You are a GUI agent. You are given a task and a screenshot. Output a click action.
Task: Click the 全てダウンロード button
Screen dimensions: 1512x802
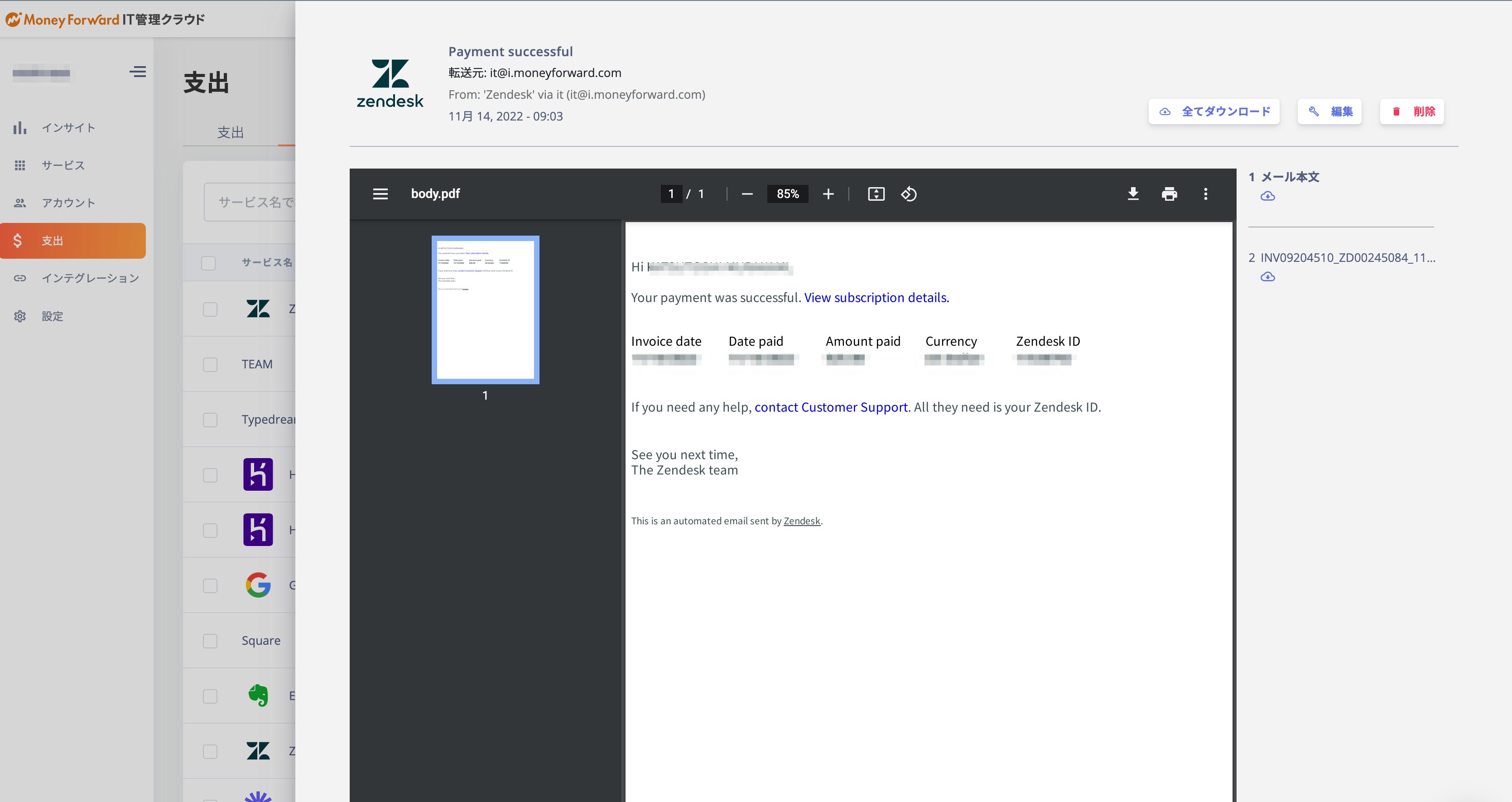(1214, 111)
